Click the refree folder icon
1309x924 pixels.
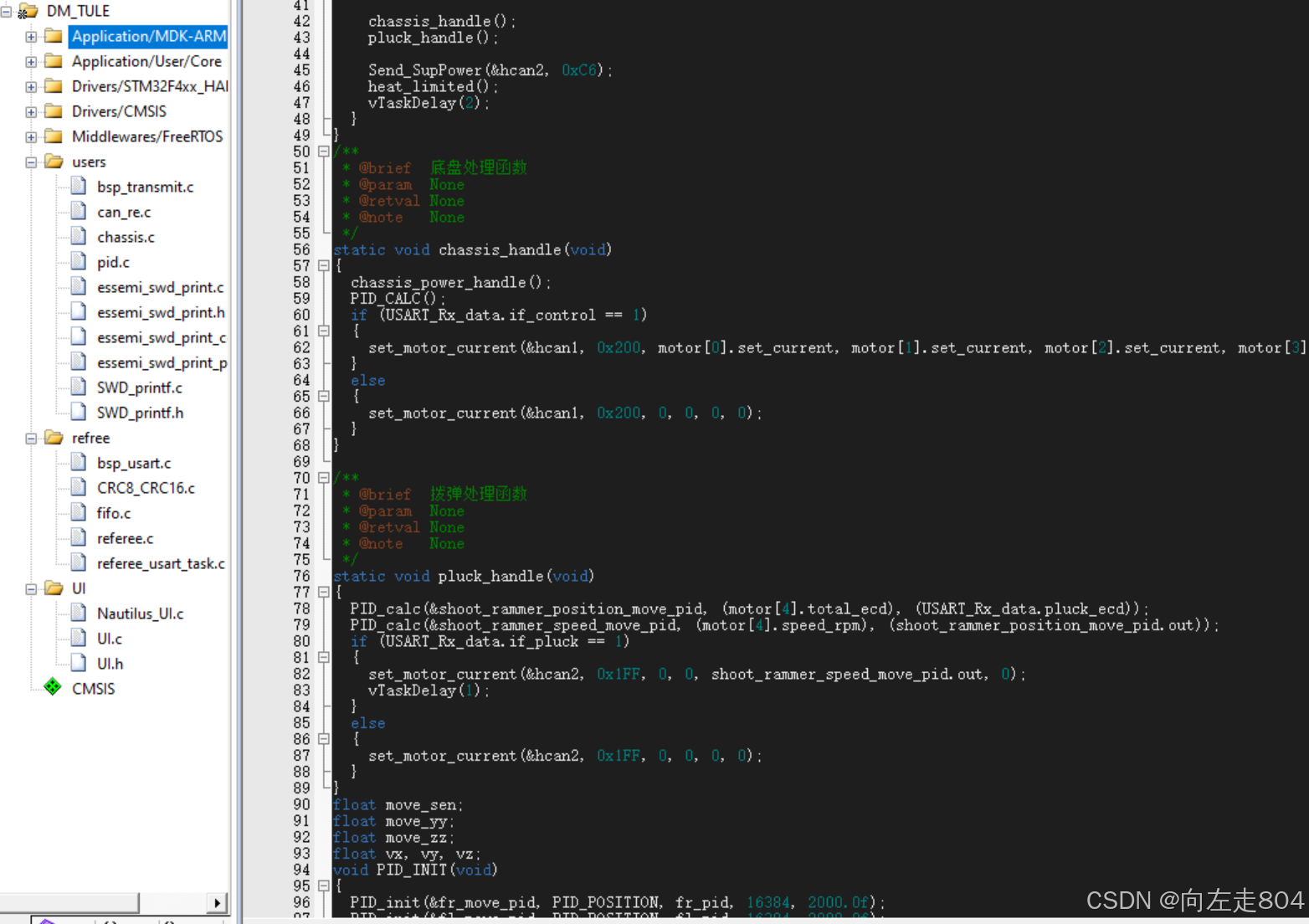[54, 438]
